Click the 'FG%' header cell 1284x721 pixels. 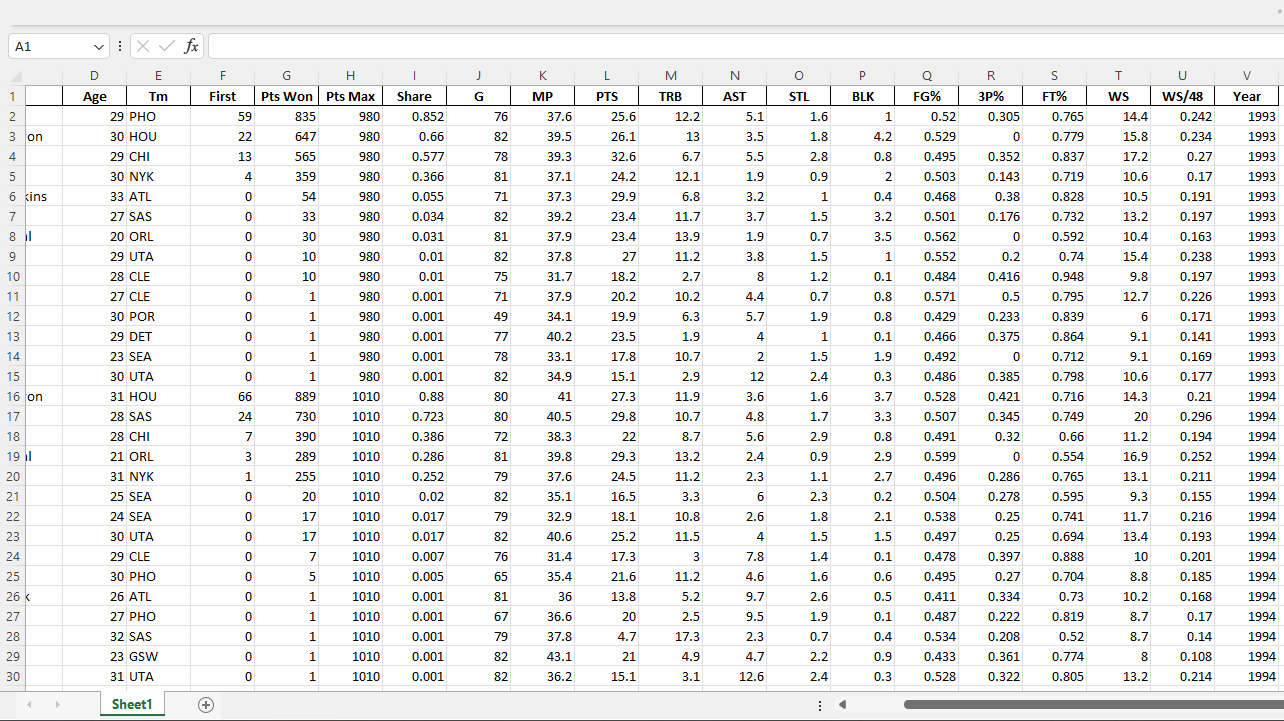[926, 96]
